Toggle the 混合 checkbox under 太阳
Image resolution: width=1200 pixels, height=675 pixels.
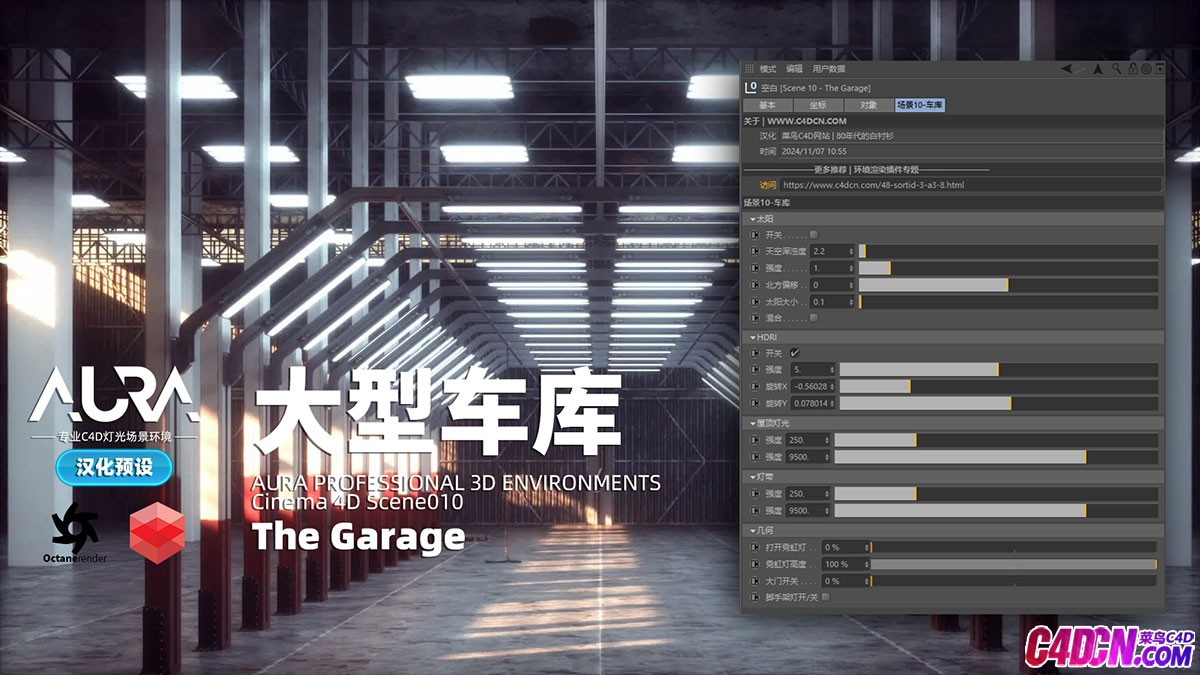(x=813, y=318)
